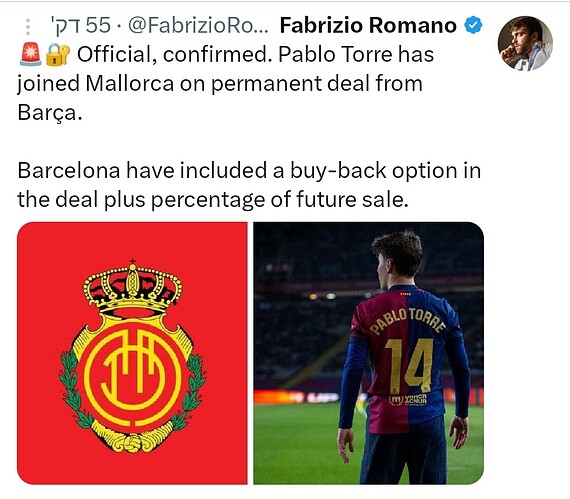Open the three-dot tweet options menu
Viewport: 570px width, 499px height.
tap(28, 27)
